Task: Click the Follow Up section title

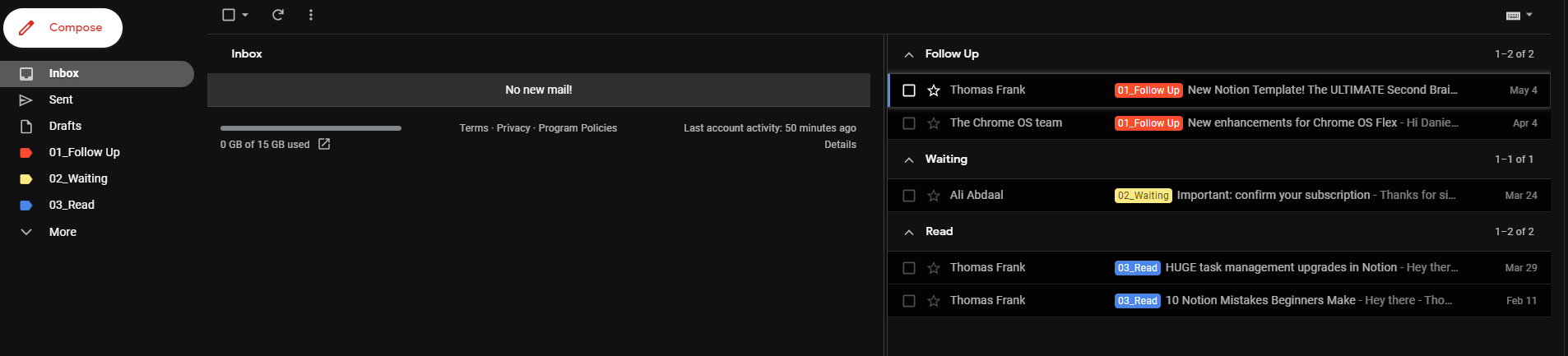Action: [952, 53]
